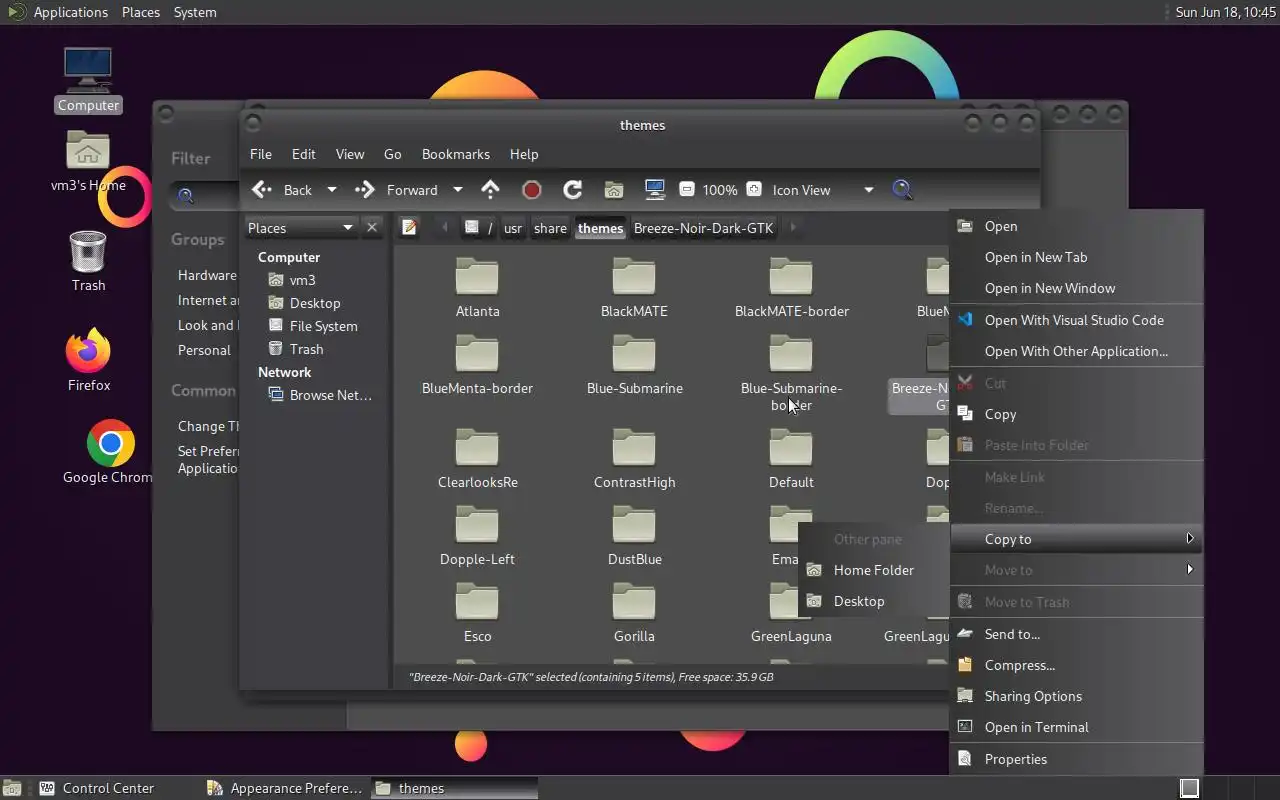Image resolution: width=1280 pixels, height=800 pixels.
Task: Click the magnifier search icon in toolbar
Action: coord(902,190)
